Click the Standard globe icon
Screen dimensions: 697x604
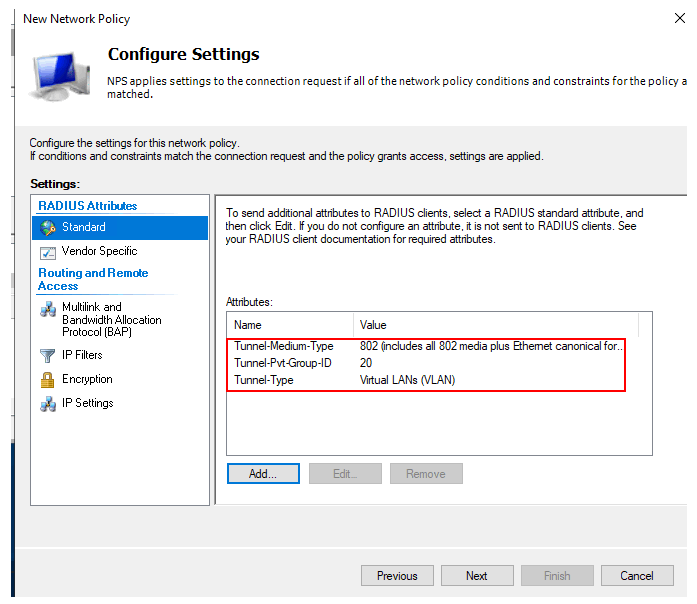[x=47, y=228]
